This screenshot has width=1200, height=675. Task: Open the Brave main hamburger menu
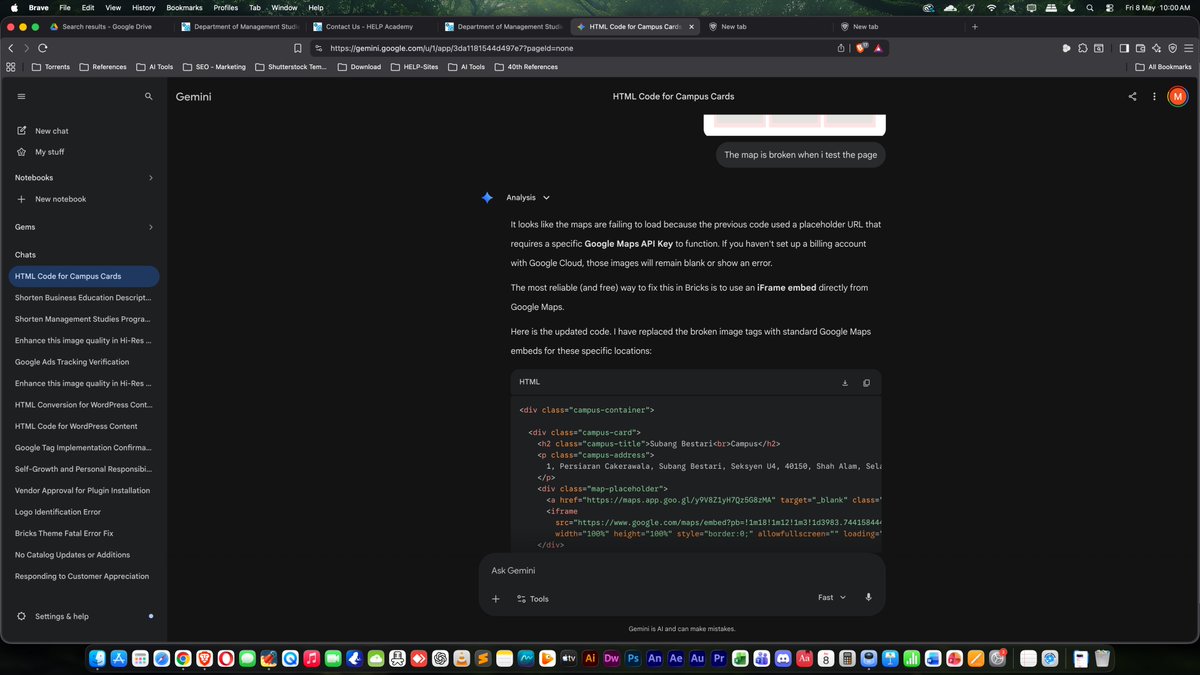pos(1187,47)
